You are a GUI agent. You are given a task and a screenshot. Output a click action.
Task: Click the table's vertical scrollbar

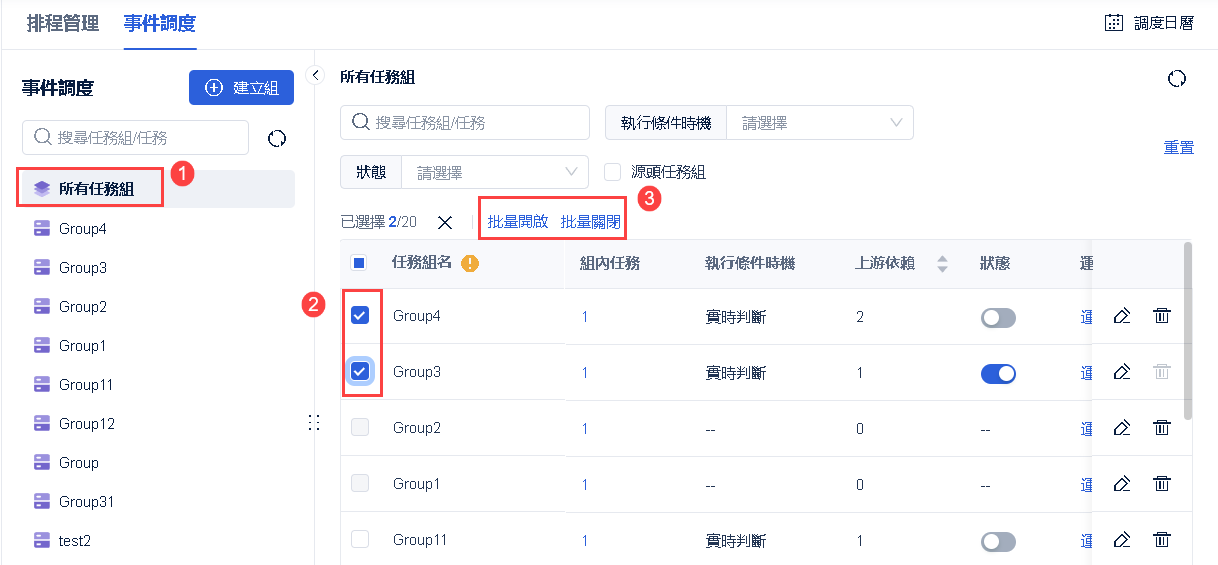coord(1187,330)
